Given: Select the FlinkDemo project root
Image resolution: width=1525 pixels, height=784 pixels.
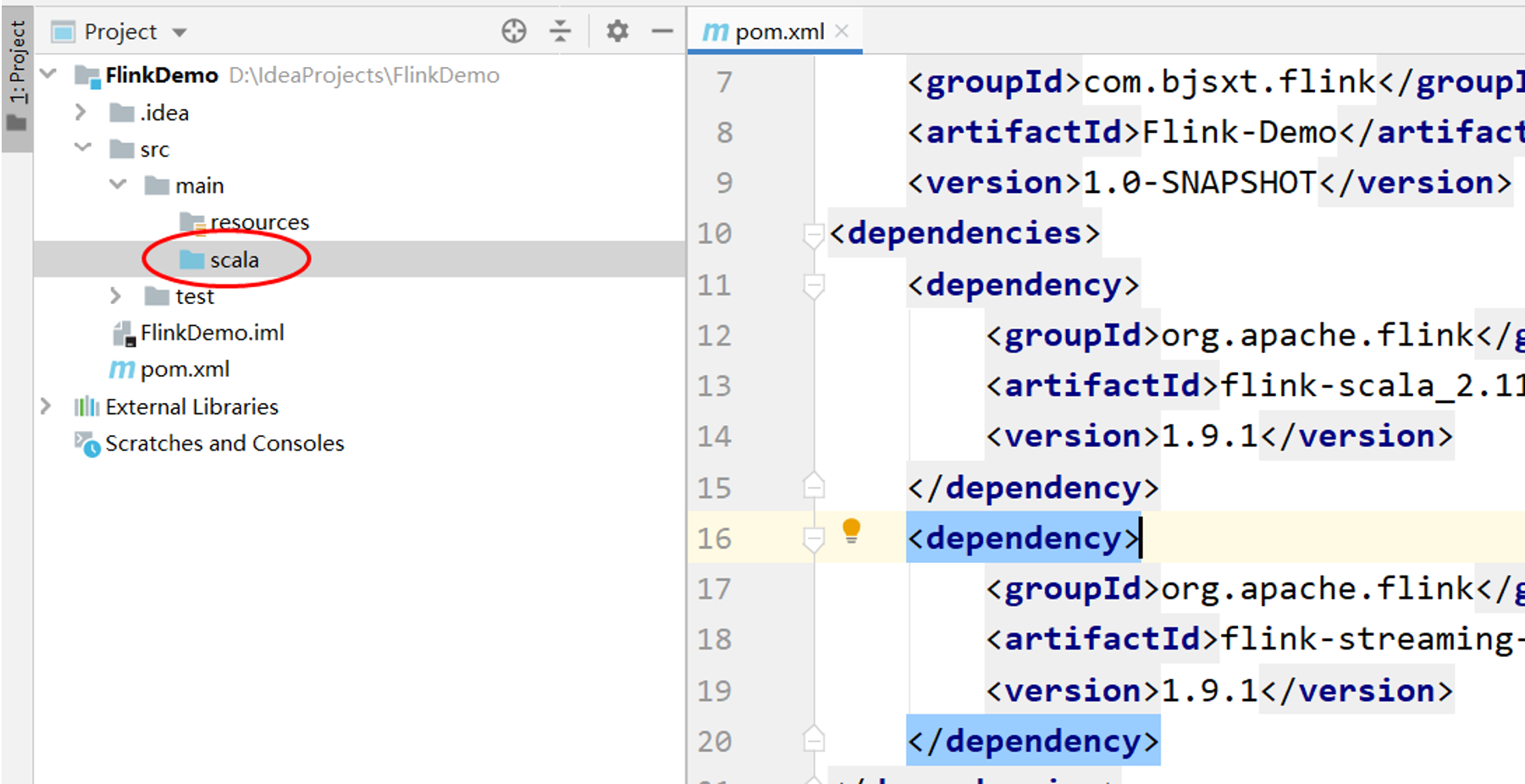Looking at the screenshot, I should (162, 75).
